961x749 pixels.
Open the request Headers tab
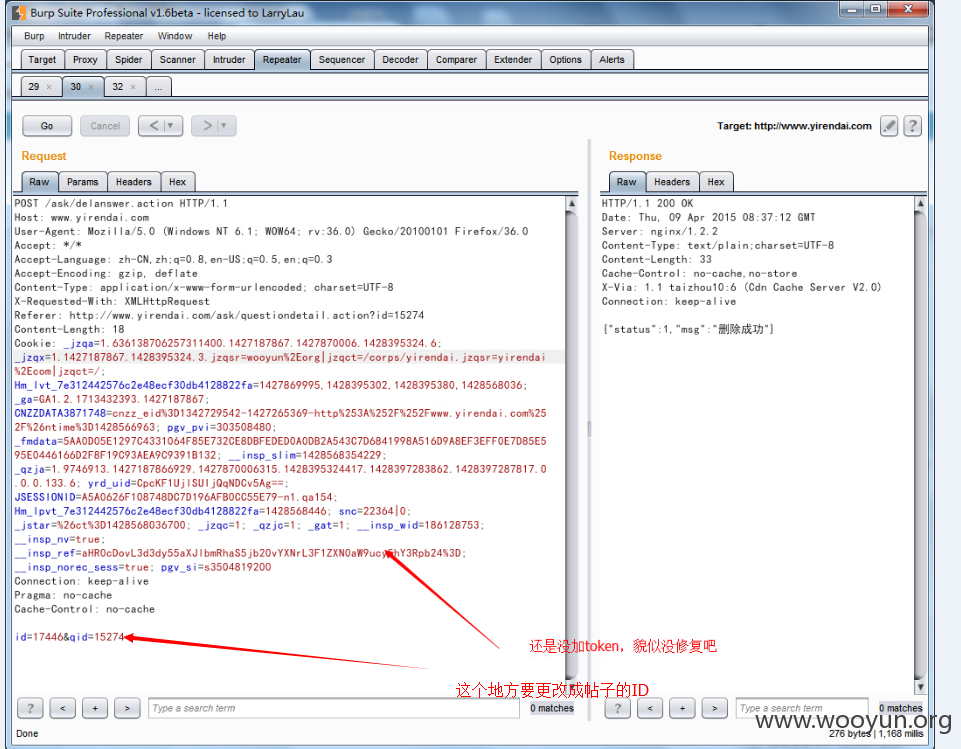134,182
